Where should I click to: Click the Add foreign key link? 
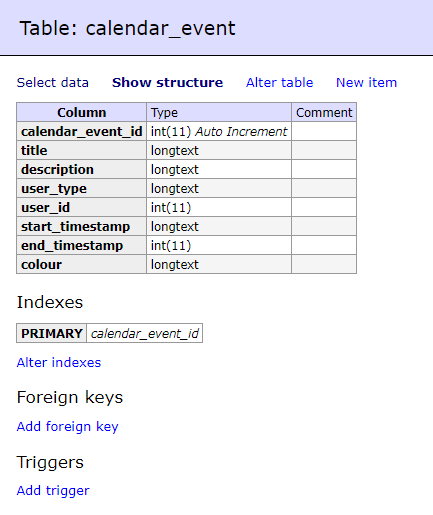pos(68,427)
